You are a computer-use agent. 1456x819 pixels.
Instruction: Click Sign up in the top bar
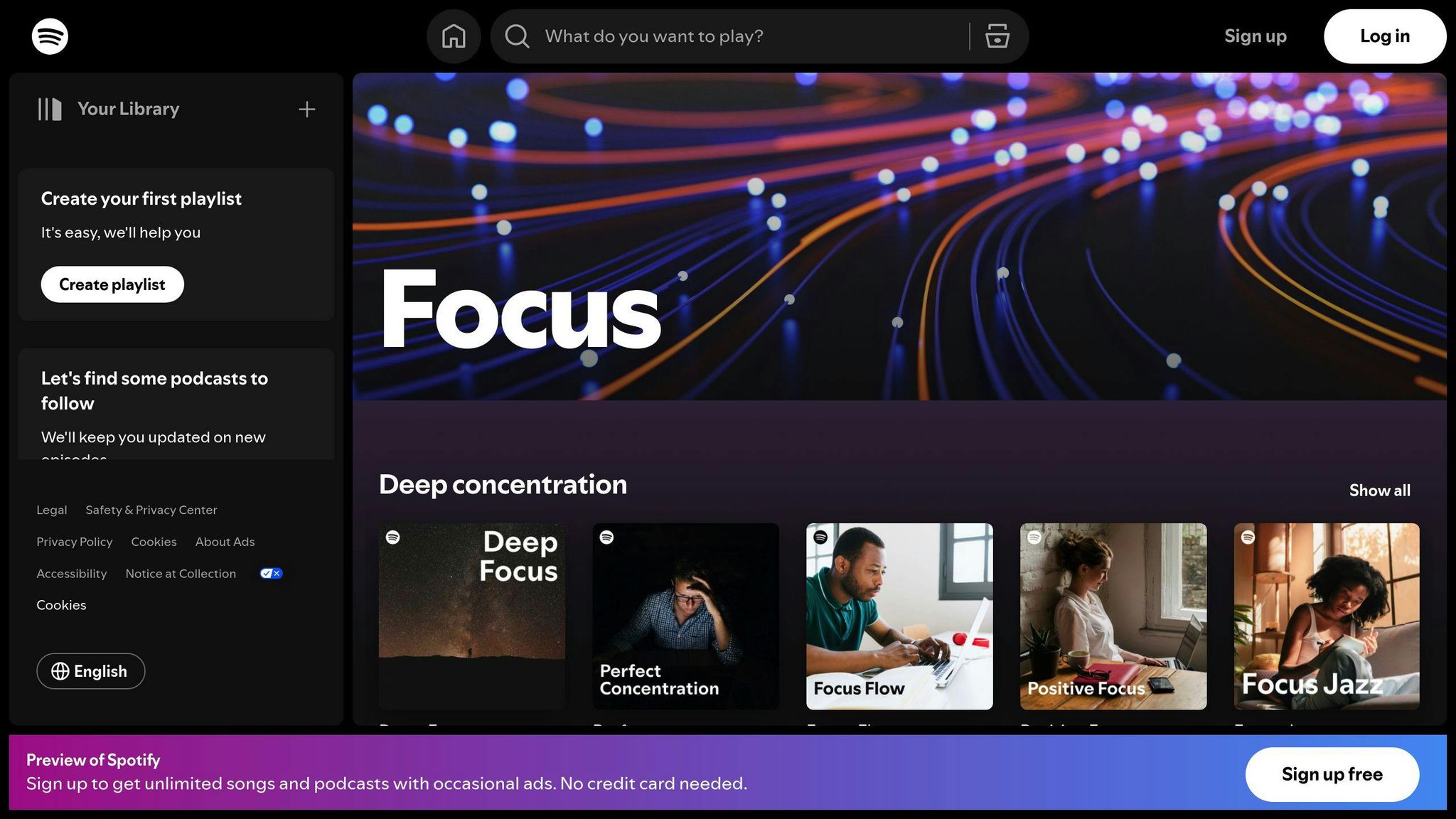[1255, 36]
